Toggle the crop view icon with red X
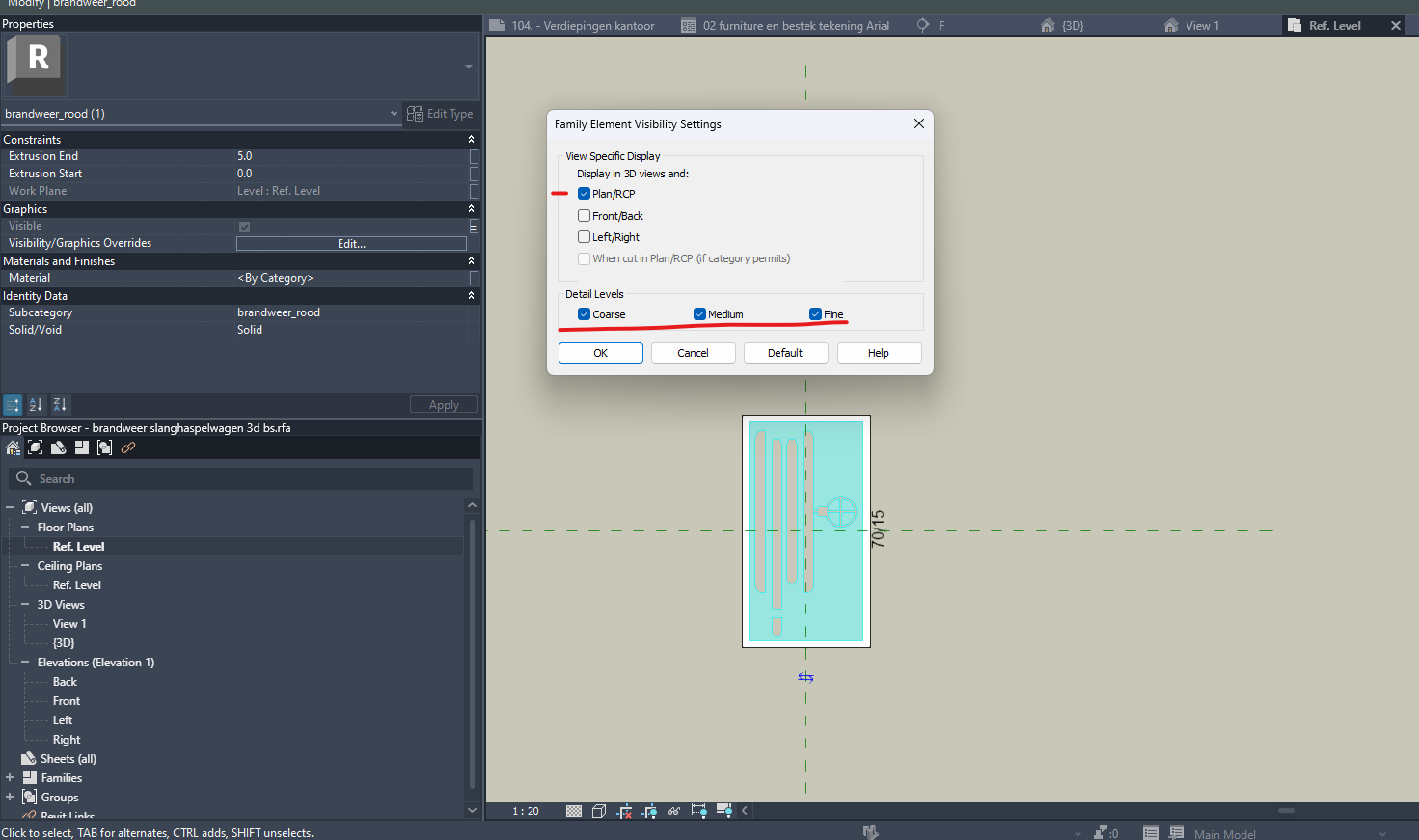1419x840 pixels. point(624,811)
